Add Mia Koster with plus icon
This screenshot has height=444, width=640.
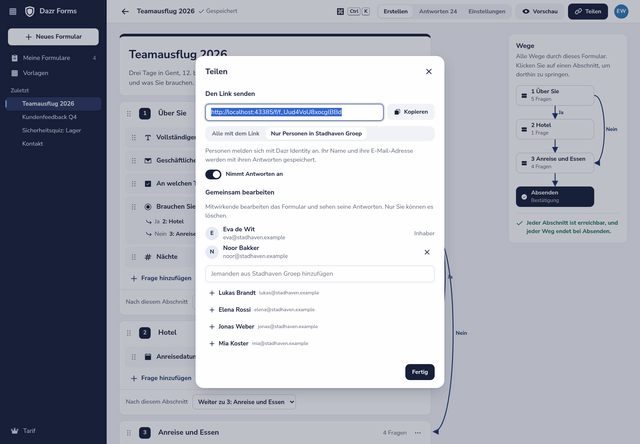[x=212, y=344]
